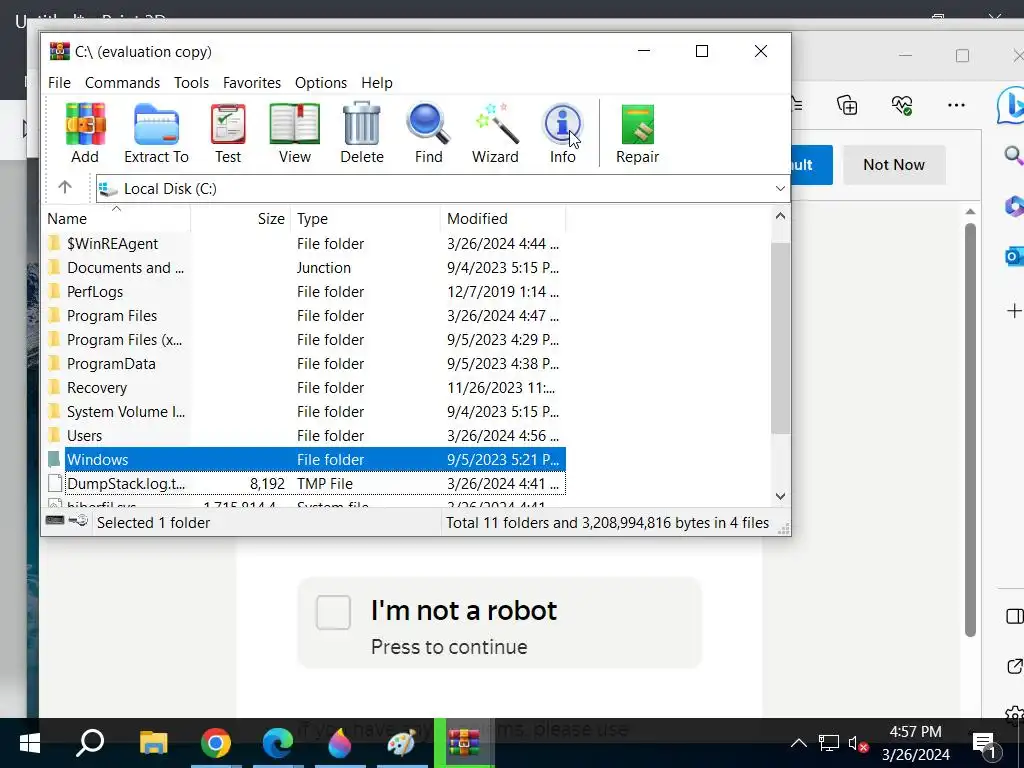
Task: Open Edge browser essentials heart icon
Action: [x=902, y=105]
